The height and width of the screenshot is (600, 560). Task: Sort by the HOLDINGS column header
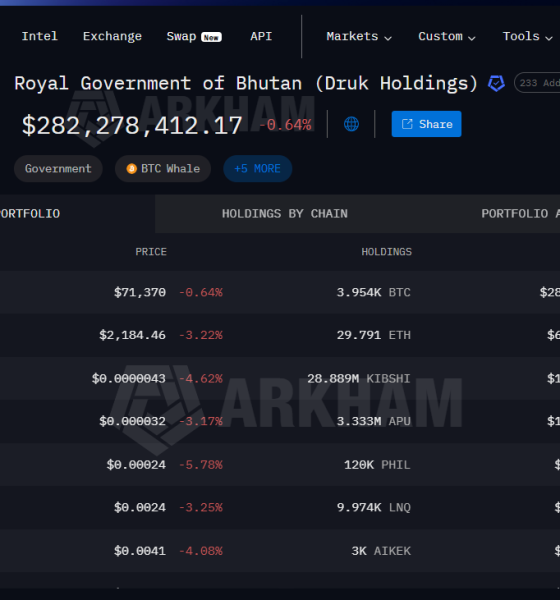tap(387, 252)
